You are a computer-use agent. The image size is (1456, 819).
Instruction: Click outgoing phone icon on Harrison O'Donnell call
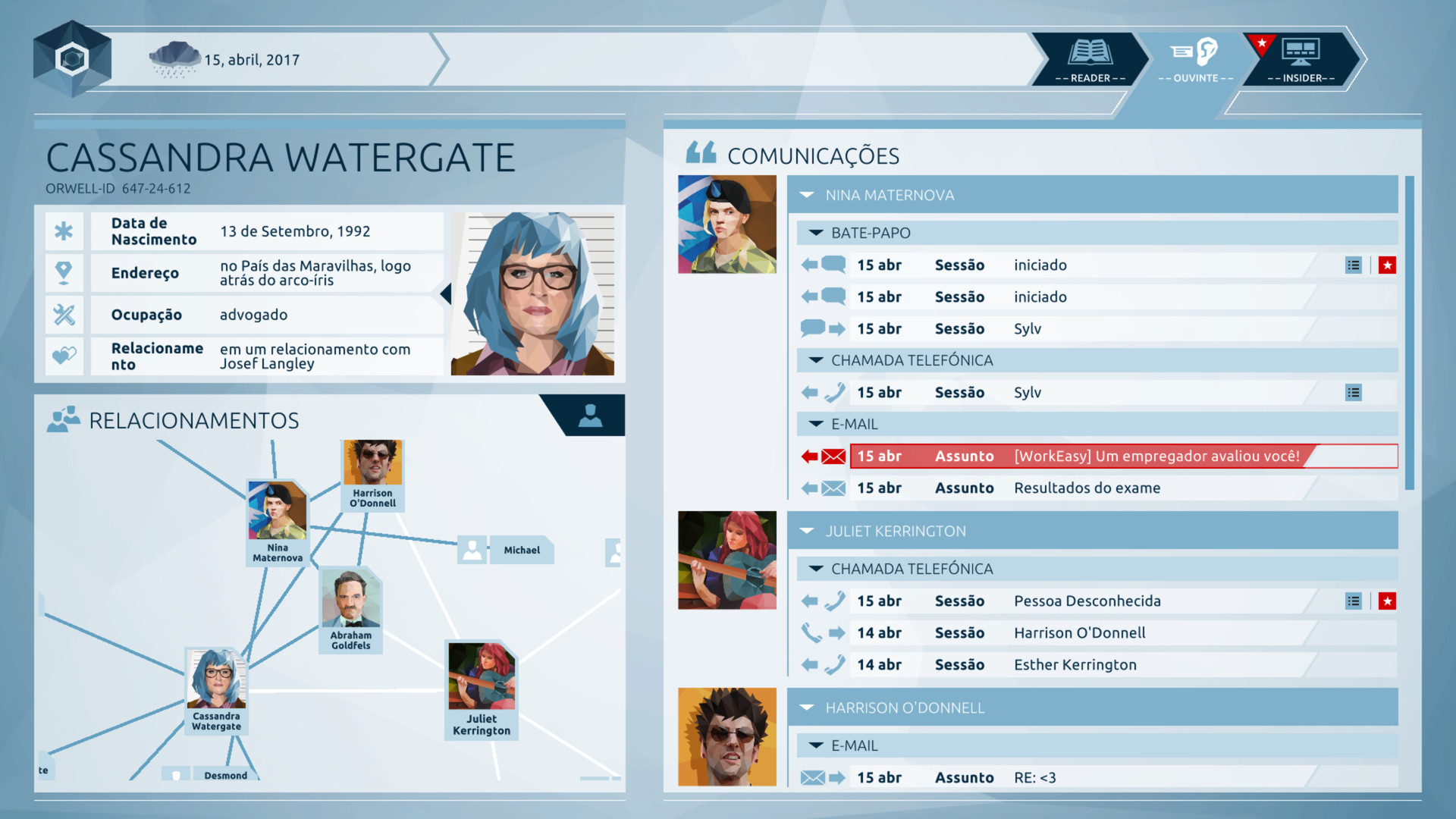(x=811, y=632)
